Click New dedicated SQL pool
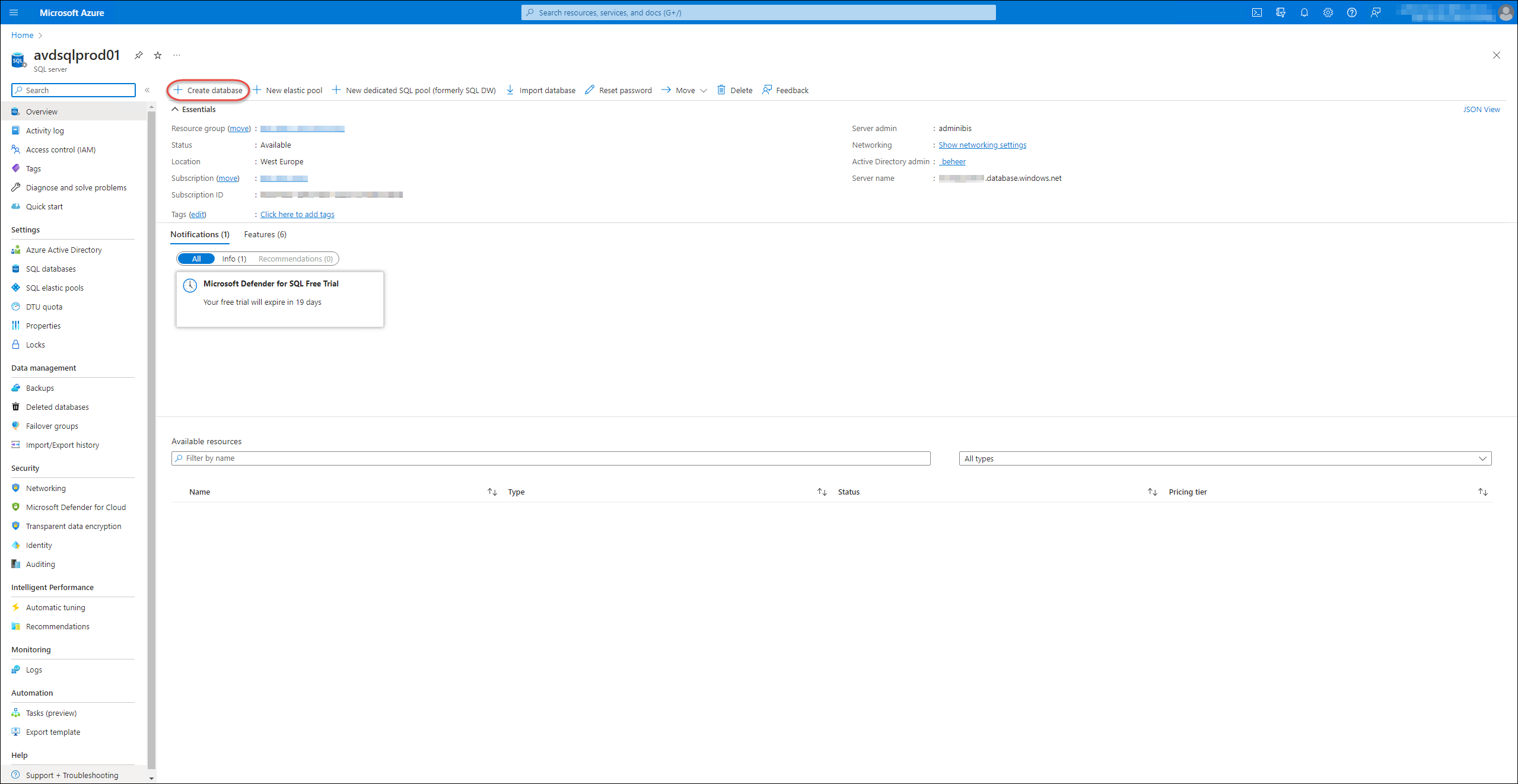 click(x=413, y=90)
